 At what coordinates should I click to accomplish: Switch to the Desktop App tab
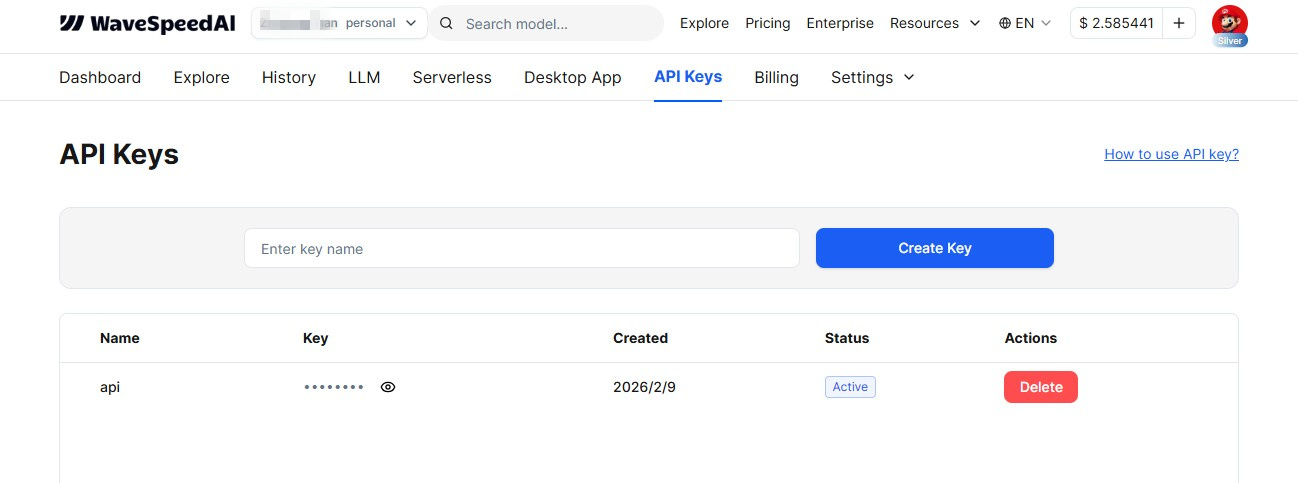(573, 77)
